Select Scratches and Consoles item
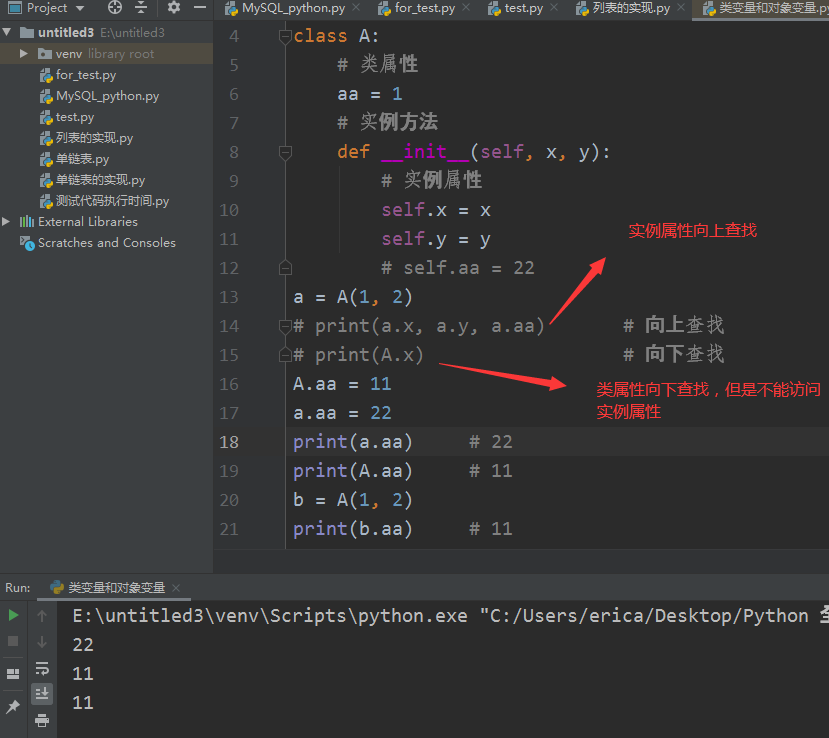 (x=107, y=243)
